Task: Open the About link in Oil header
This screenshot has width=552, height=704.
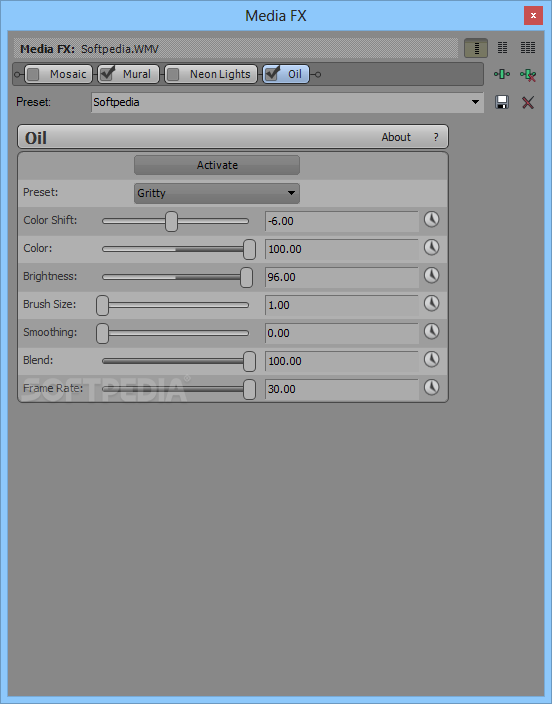Action: [x=396, y=137]
